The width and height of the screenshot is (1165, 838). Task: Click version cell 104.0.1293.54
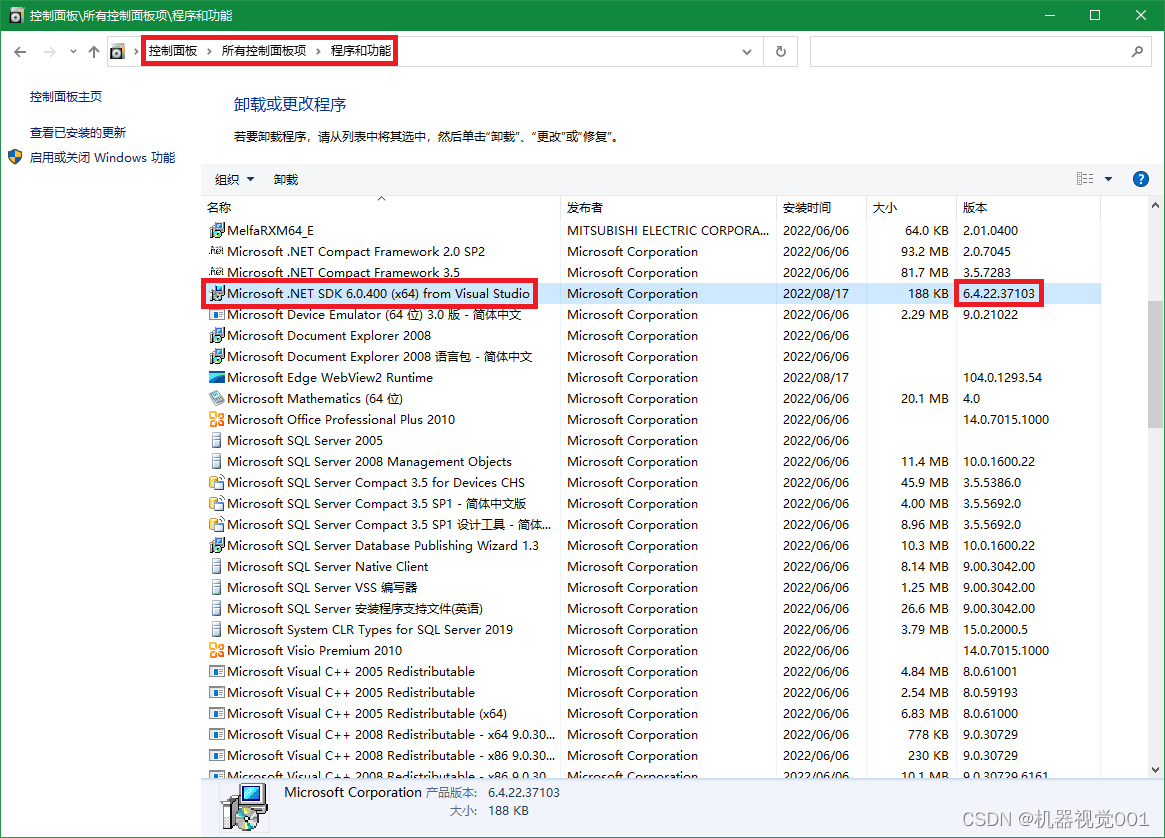pyautogui.click(x=1002, y=377)
